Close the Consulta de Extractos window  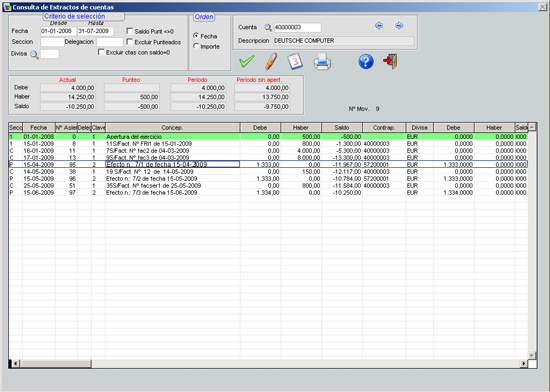tap(542, 7)
